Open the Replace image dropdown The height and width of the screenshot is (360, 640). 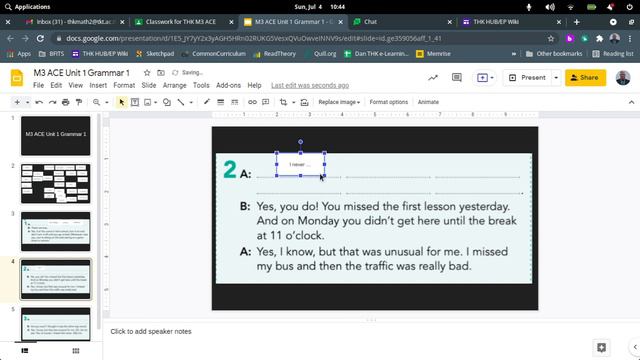339,102
